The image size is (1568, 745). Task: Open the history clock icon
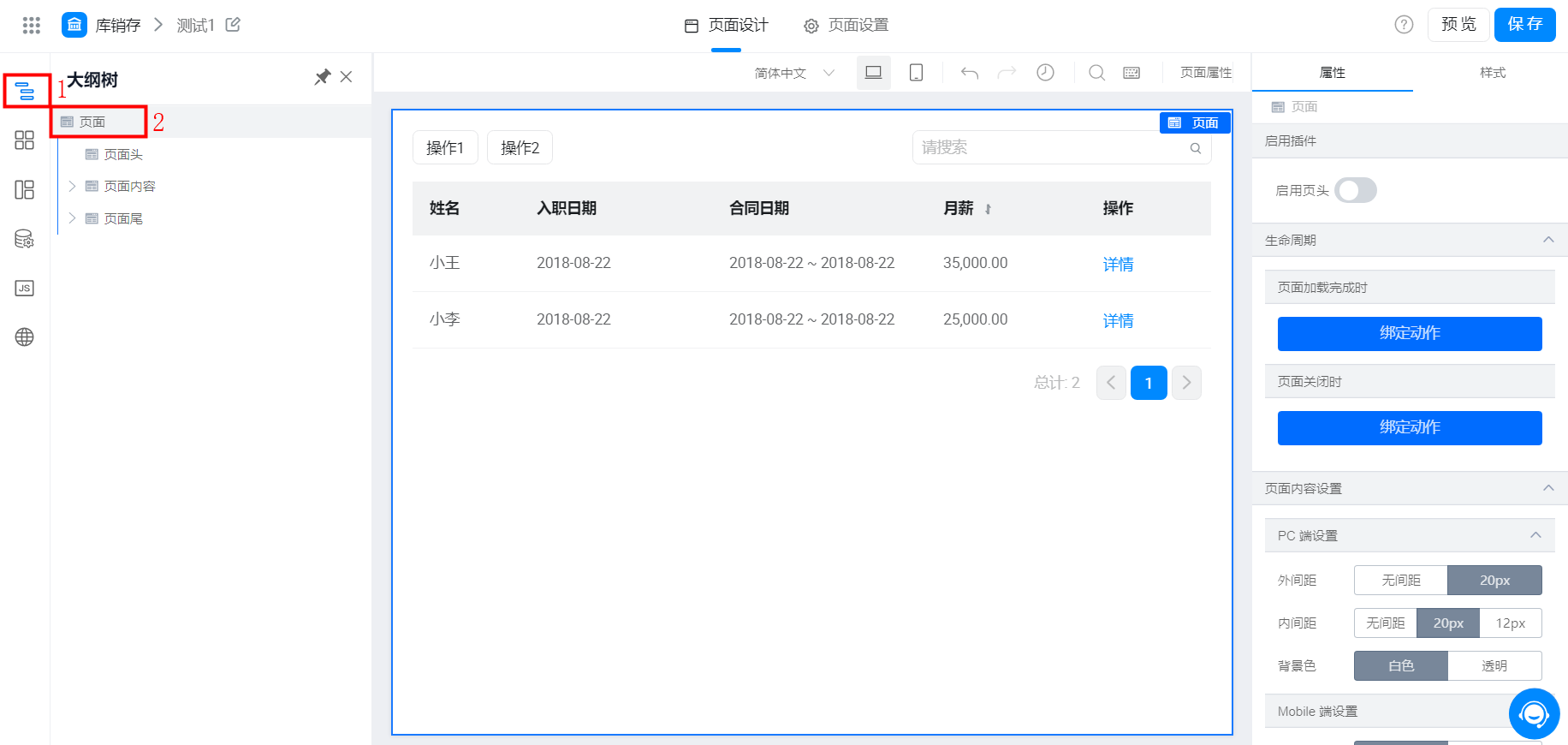(x=1045, y=73)
